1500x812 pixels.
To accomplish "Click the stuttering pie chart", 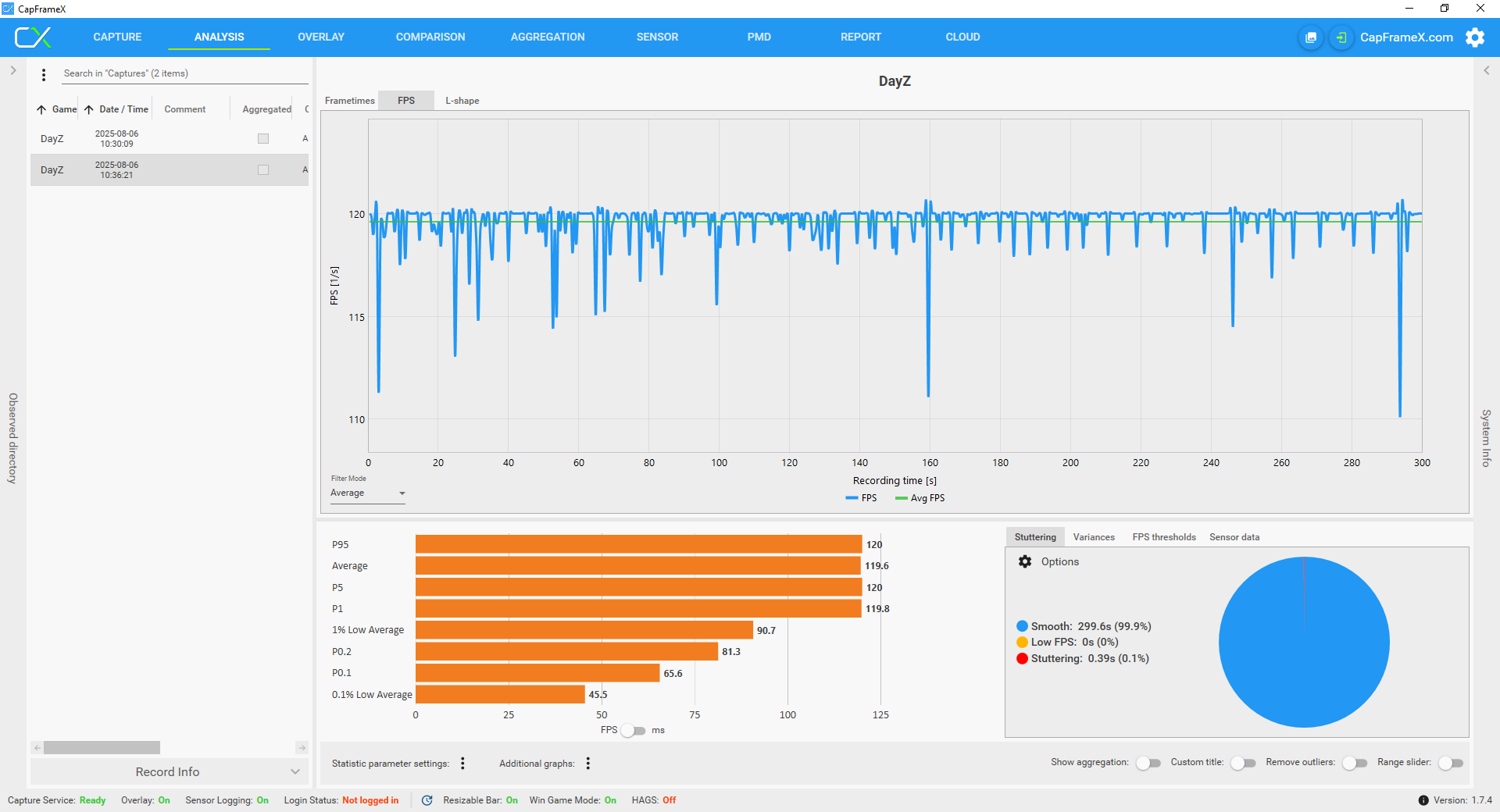I will [x=1304, y=642].
